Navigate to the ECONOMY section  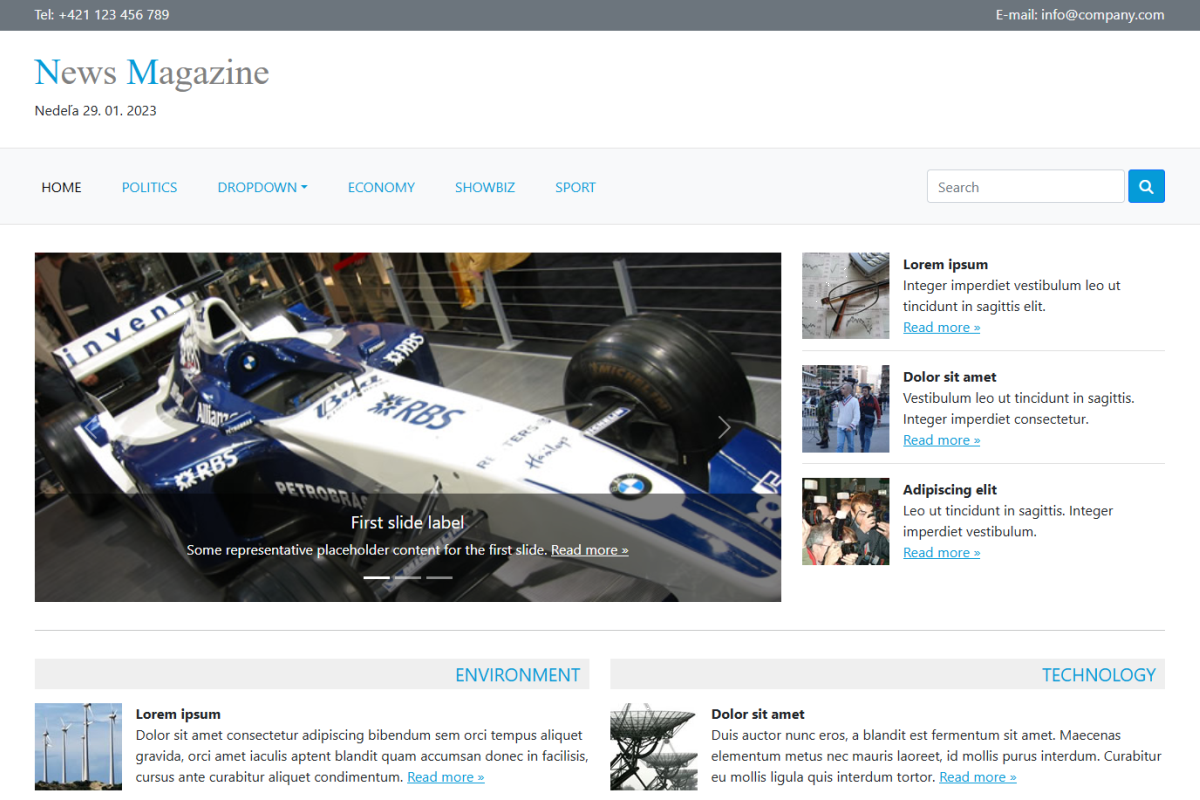pos(381,187)
